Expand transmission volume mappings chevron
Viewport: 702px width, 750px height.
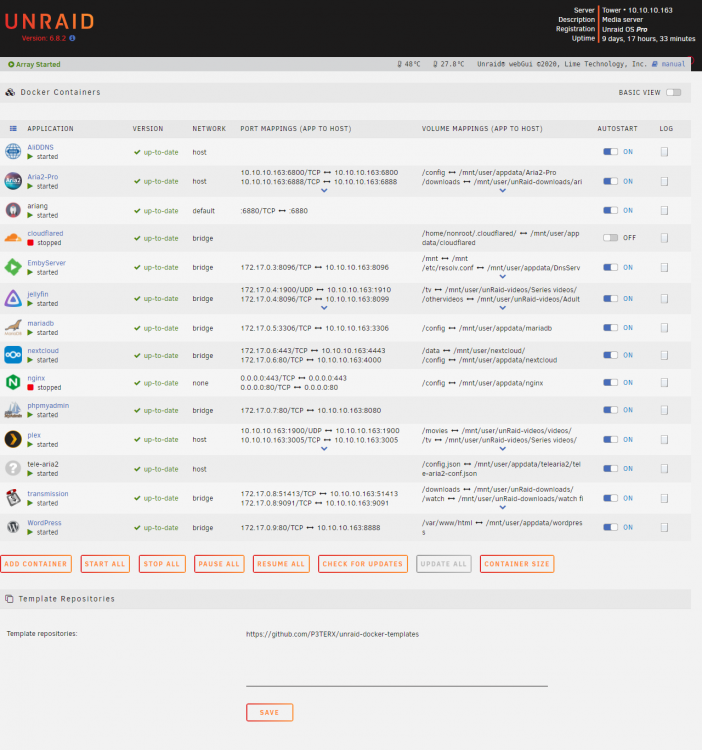point(503,507)
